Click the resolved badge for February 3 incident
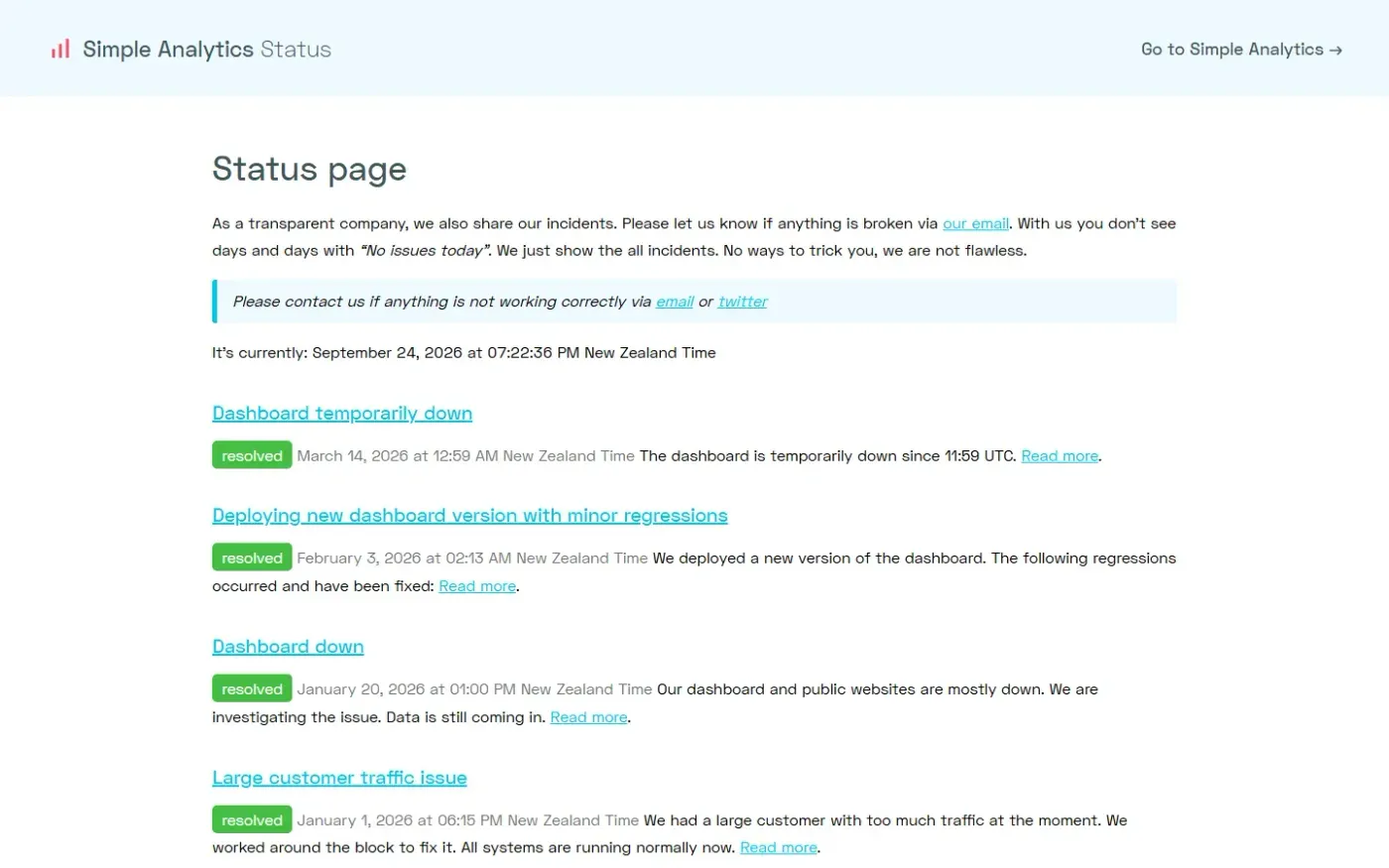1389x868 pixels. [252, 558]
